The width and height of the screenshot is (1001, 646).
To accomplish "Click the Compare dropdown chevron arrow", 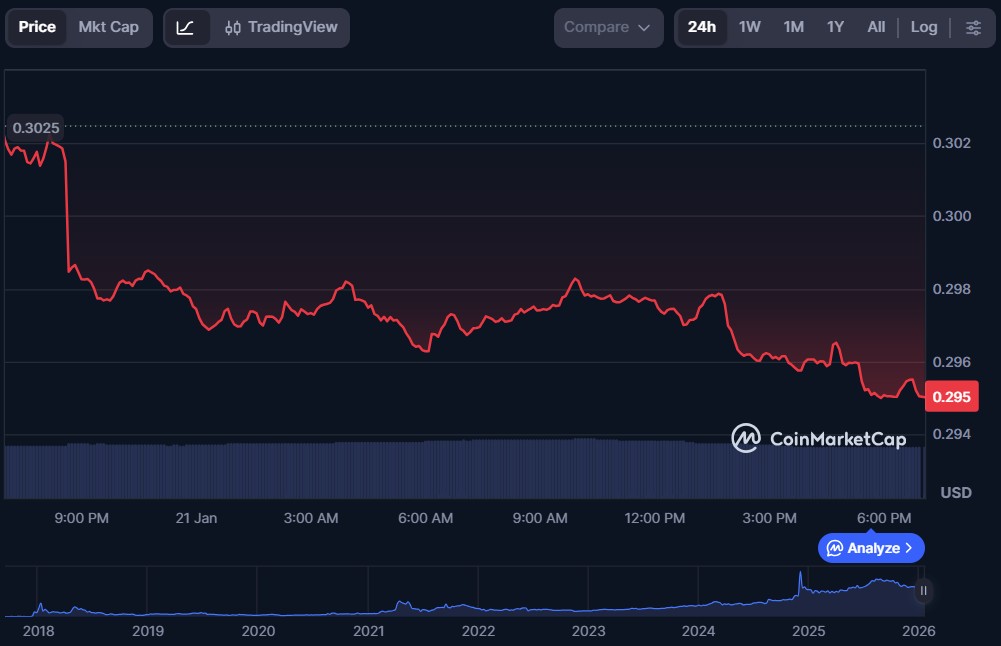I will pyautogui.click(x=643, y=28).
